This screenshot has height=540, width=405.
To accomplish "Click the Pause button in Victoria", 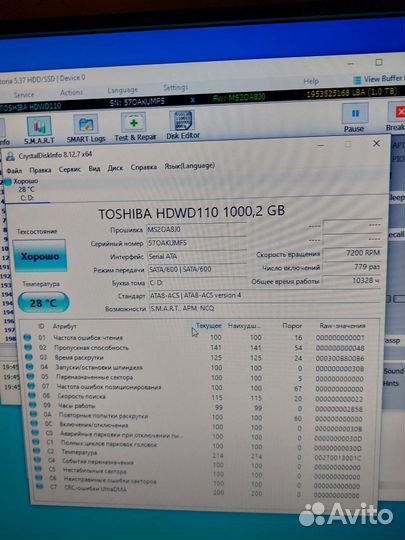I will (354, 118).
